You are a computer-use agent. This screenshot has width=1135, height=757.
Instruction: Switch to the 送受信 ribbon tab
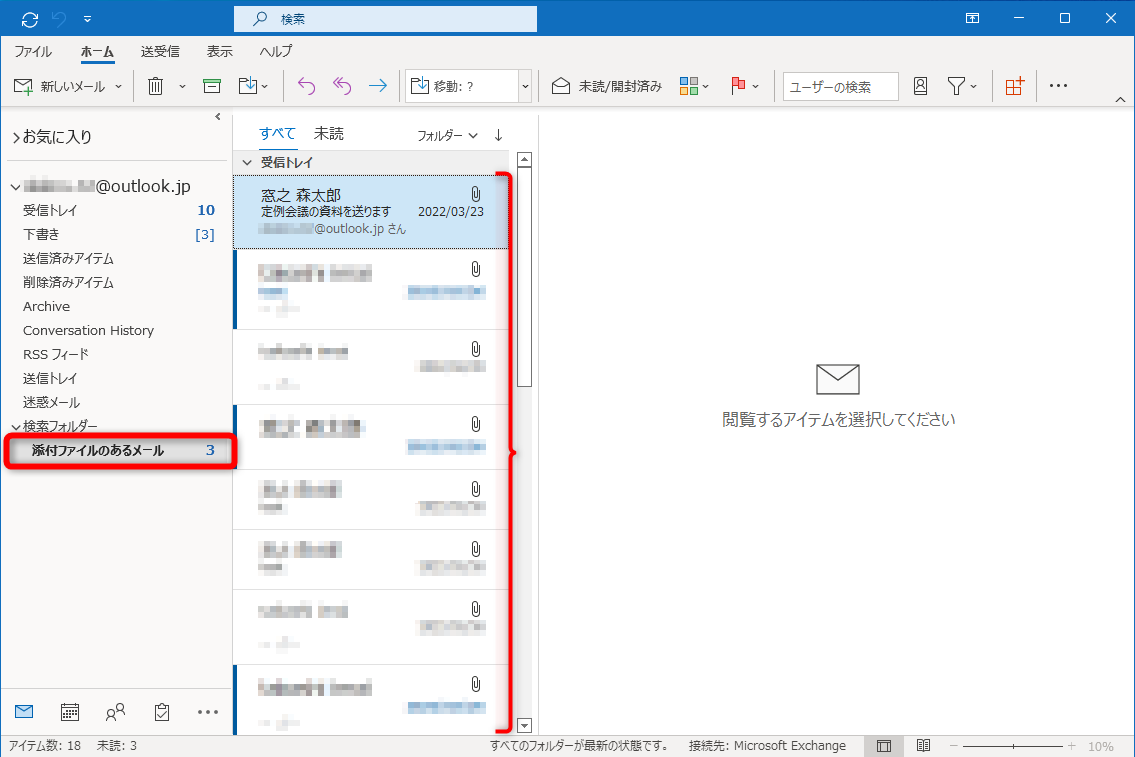[160, 51]
